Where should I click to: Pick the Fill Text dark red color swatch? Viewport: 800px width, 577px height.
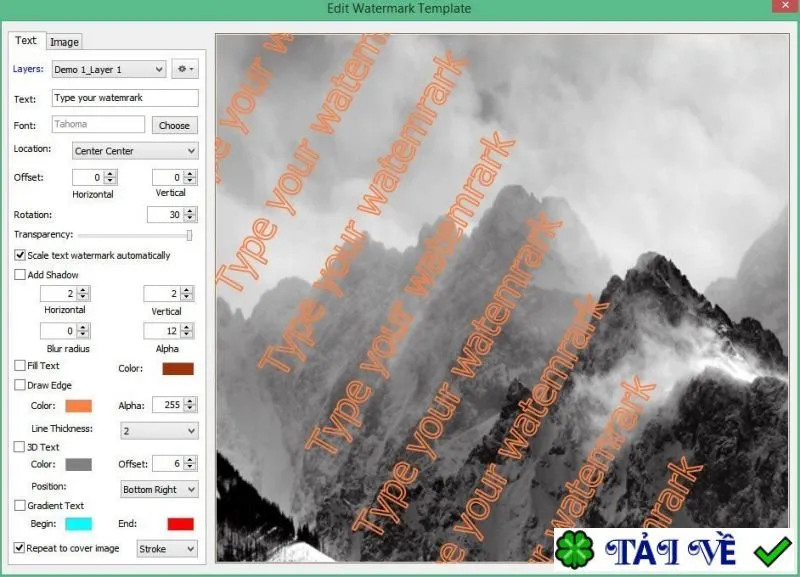[178, 368]
